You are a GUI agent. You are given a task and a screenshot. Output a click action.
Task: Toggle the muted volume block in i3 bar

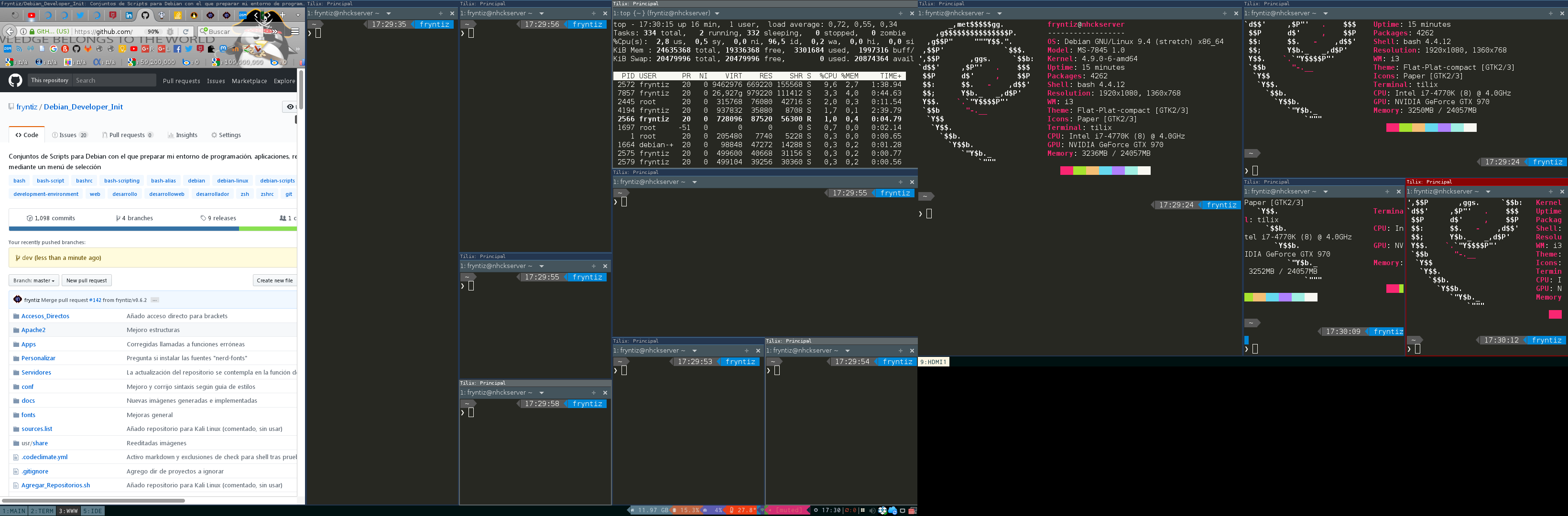[788, 511]
